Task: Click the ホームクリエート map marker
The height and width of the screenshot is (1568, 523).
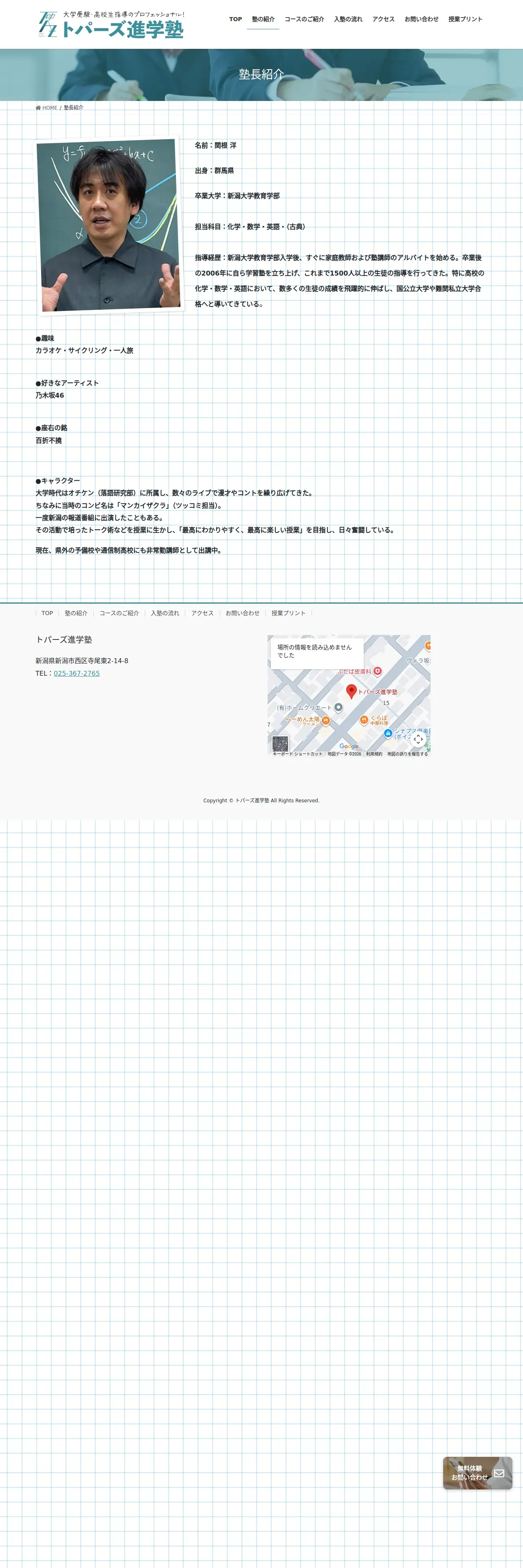Action: point(338,707)
